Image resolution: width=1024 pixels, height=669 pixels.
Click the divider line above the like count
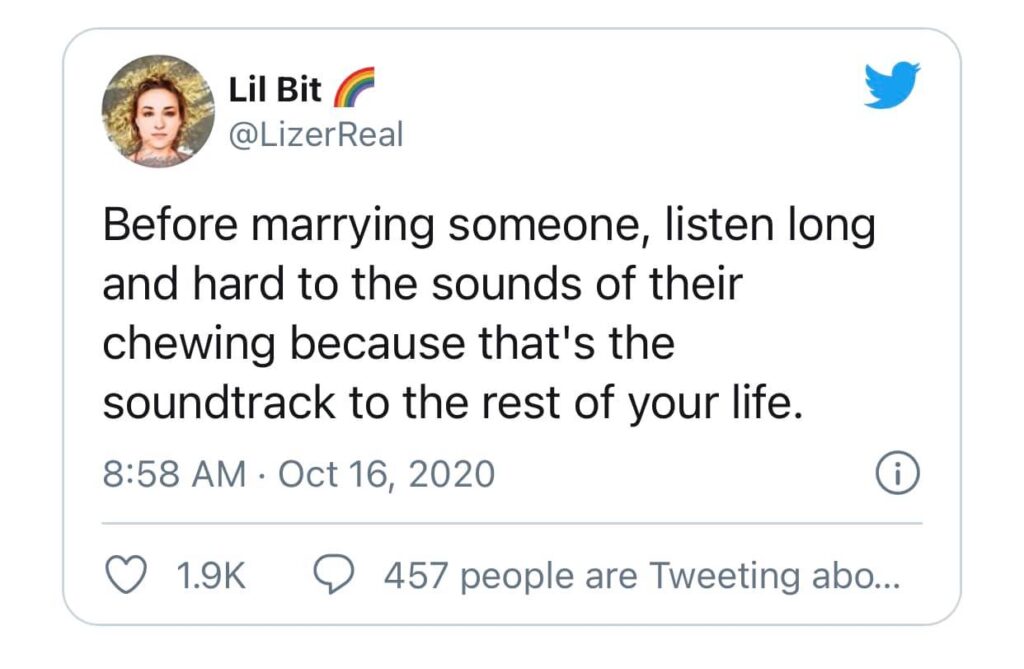512,522
